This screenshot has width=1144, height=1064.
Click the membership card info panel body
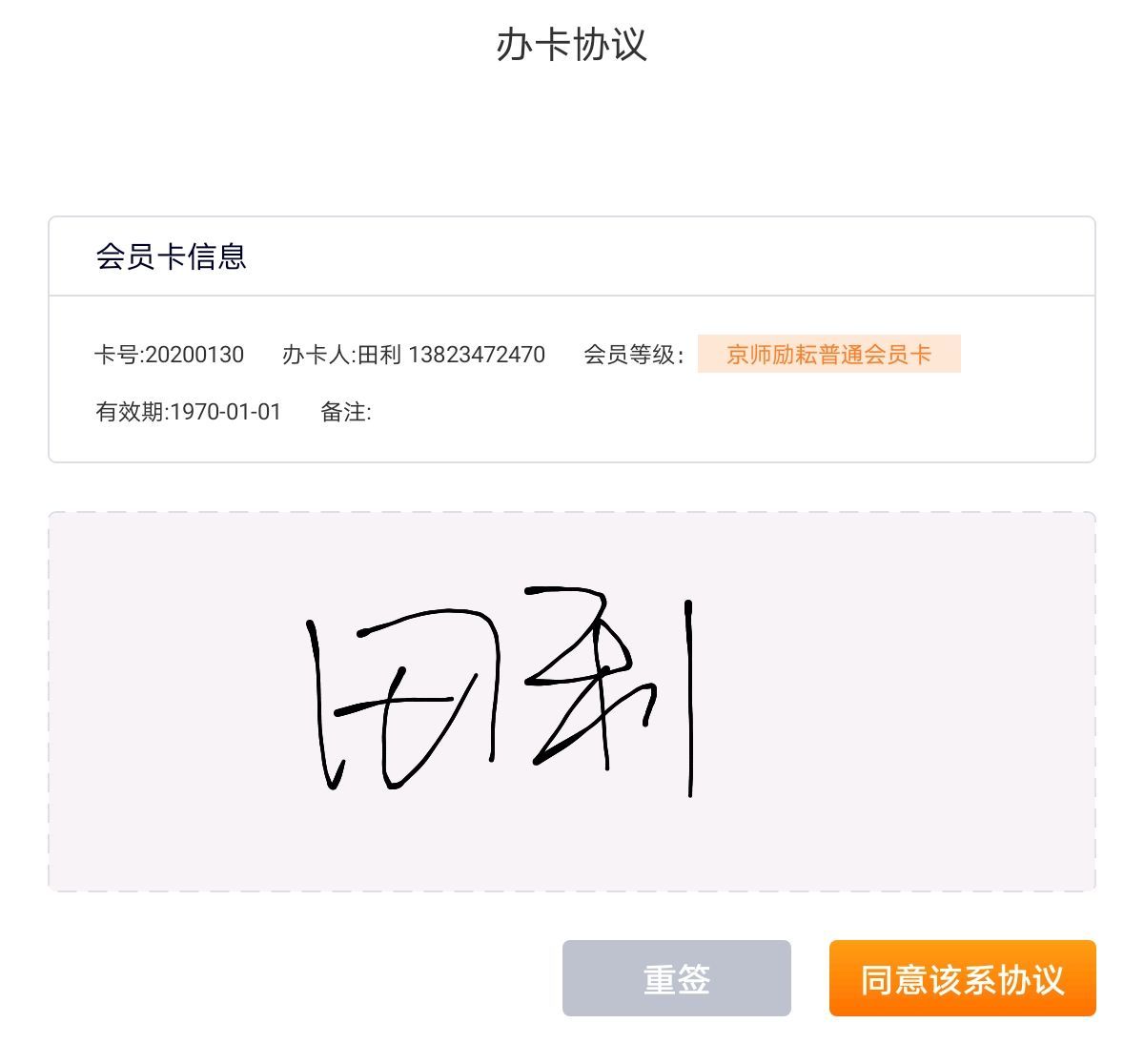[x=572, y=379]
